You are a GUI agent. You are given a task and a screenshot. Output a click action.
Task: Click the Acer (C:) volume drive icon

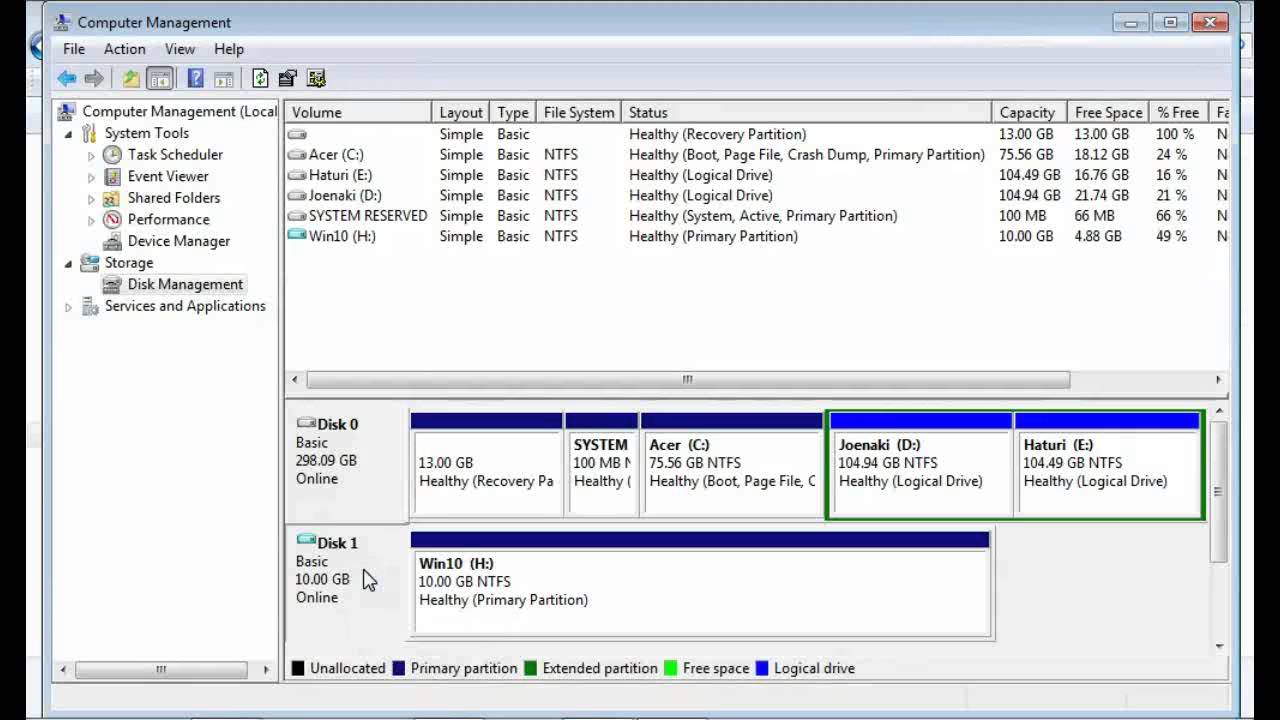click(296, 155)
